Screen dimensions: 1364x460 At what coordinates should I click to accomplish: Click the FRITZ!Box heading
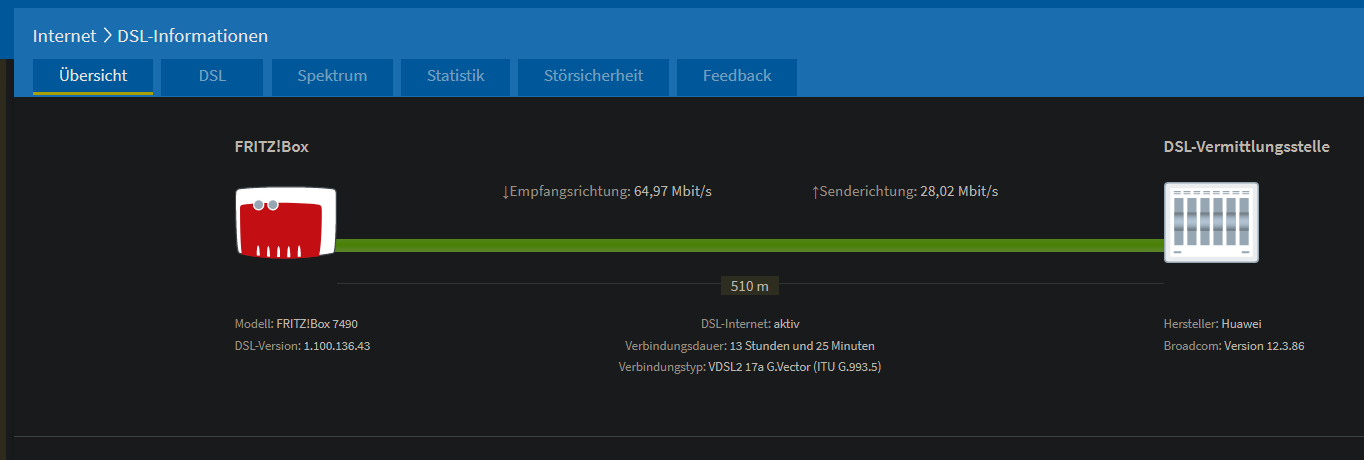coord(272,147)
